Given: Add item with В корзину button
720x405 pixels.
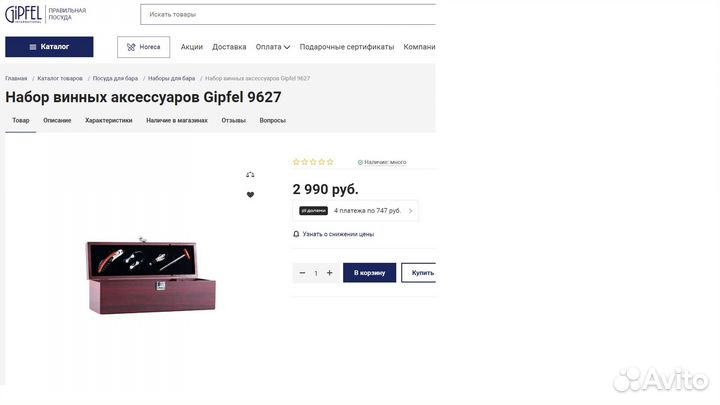Looking at the screenshot, I should pos(369,273).
